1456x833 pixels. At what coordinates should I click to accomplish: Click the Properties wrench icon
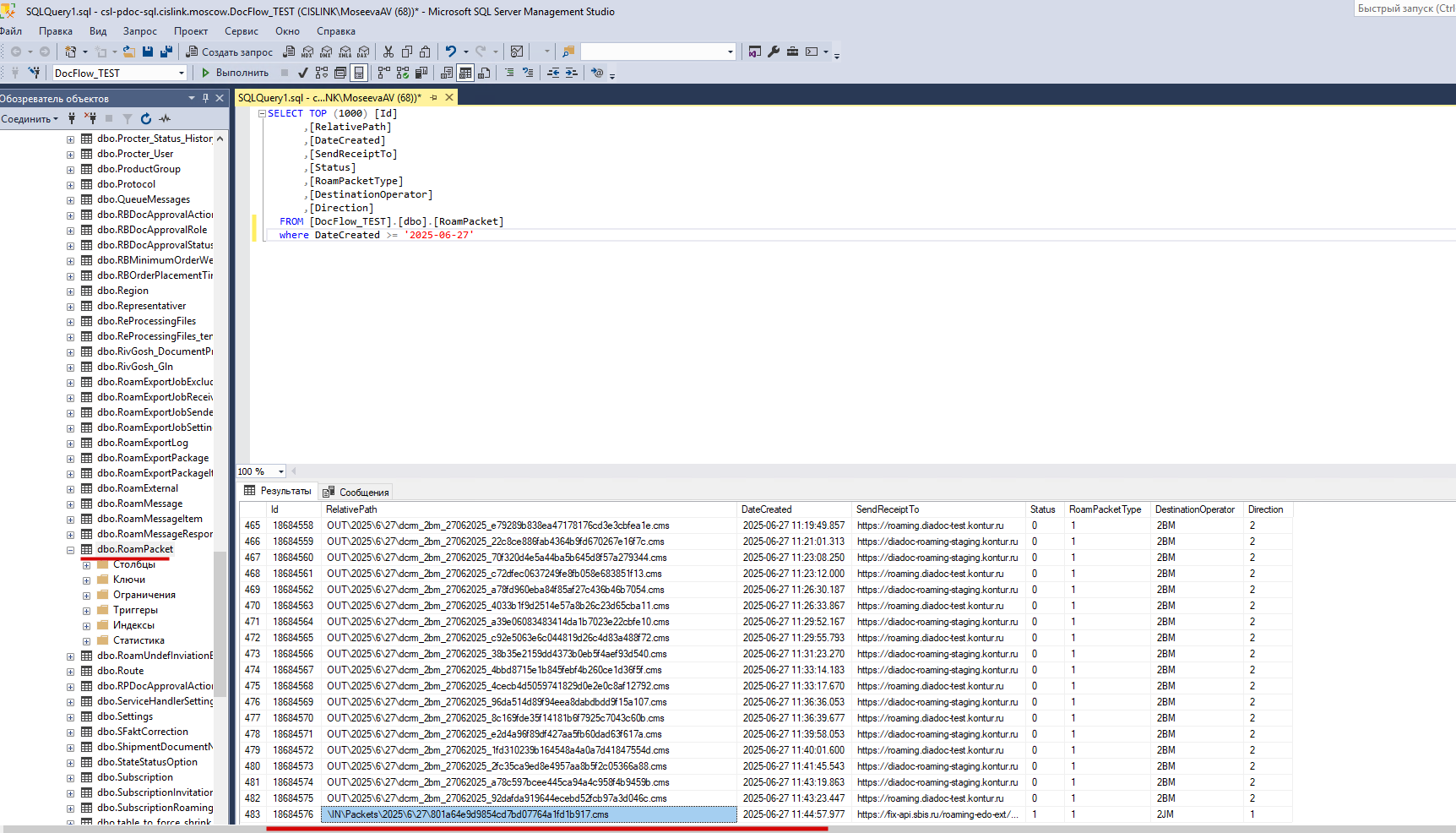tap(774, 52)
